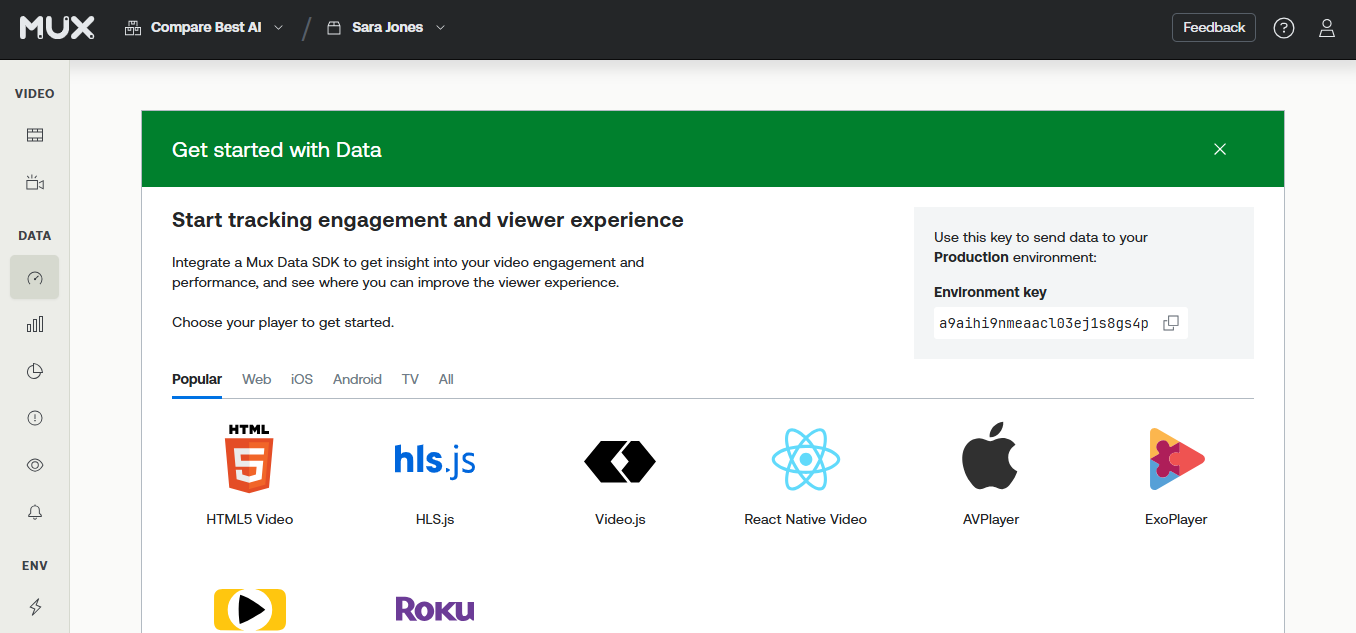The height and width of the screenshot is (633, 1356).
Task: Click the HLS.js label
Action: pyautogui.click(x=435, y=519)
